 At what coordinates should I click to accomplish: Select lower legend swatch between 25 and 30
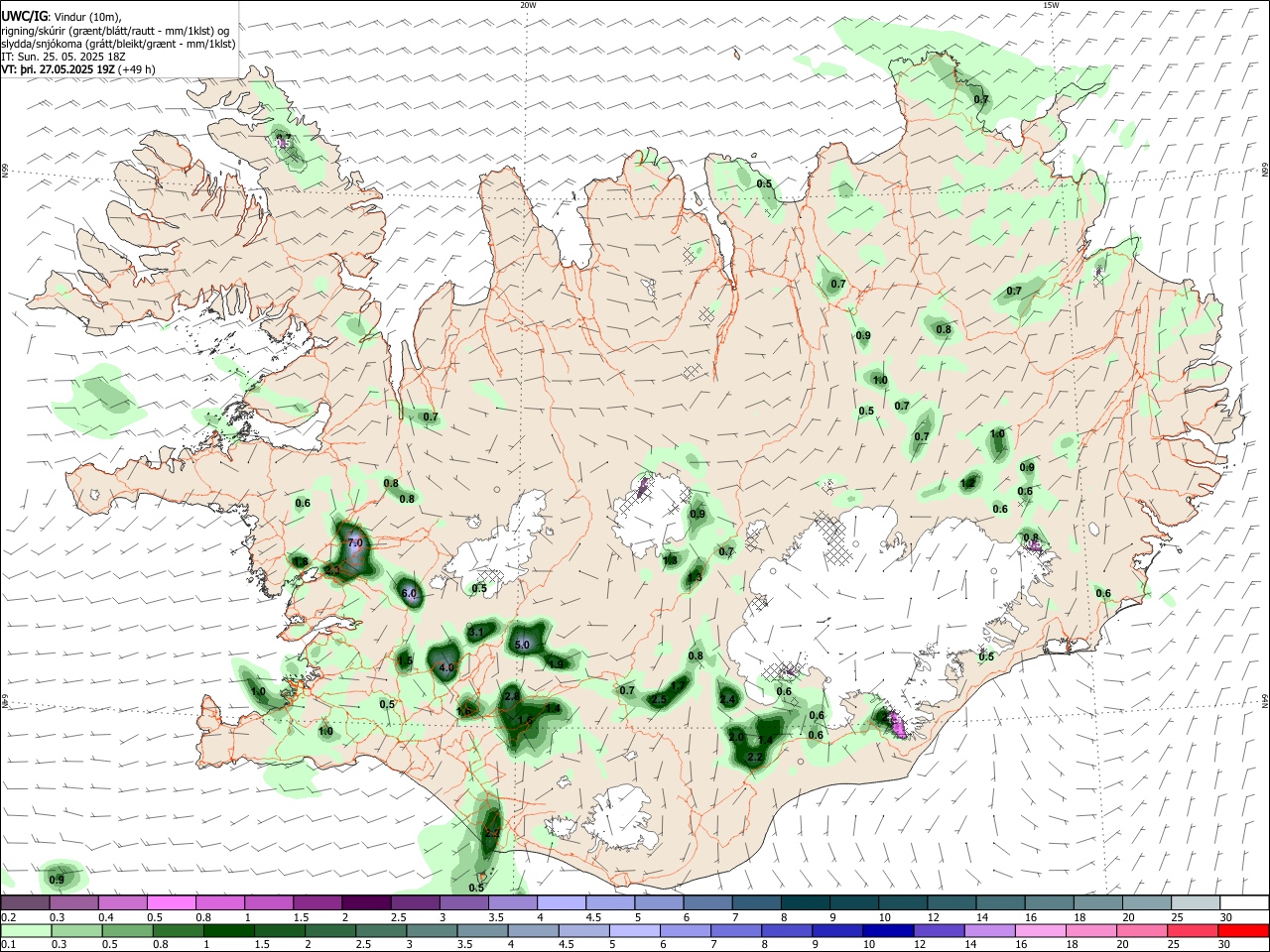click(x=1194, y=930)
